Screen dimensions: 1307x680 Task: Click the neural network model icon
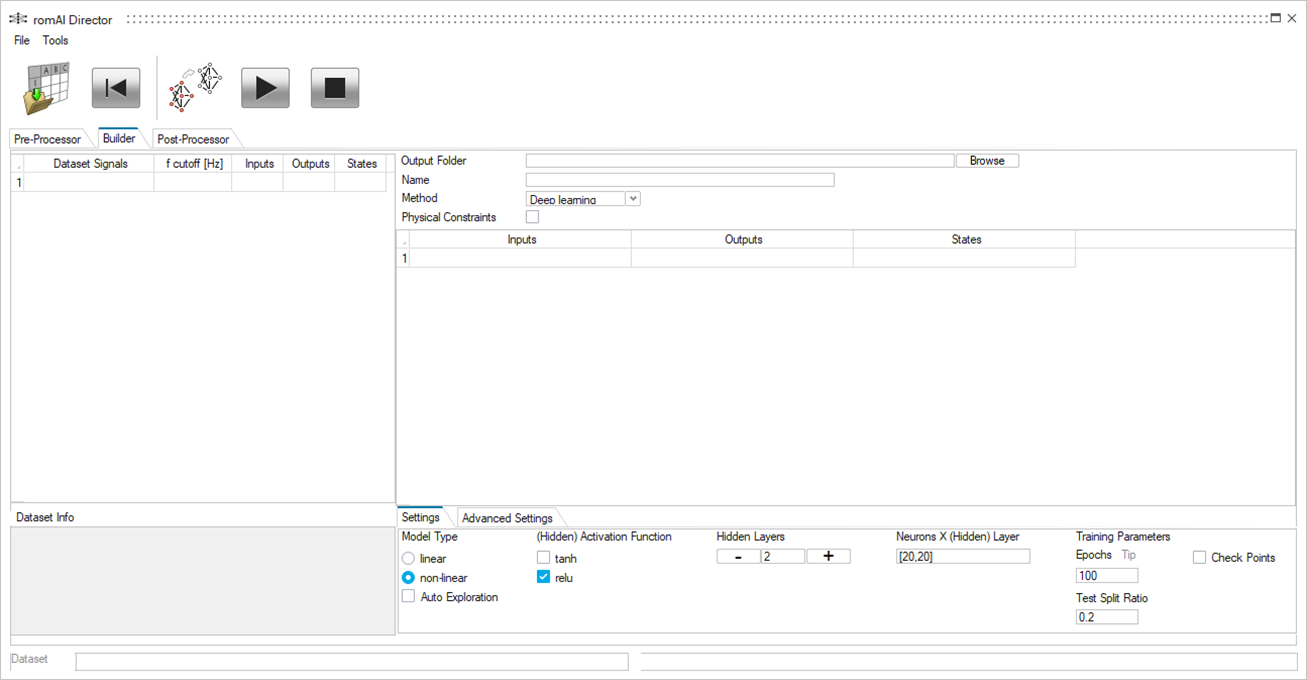pyautogui.click(x=195, y=87)
